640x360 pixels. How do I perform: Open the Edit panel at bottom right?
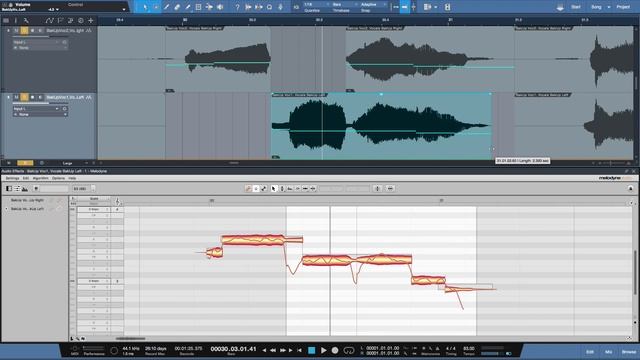point(590,352)
